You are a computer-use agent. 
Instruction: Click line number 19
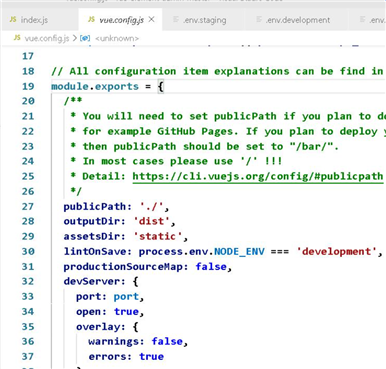click(28, 86)
